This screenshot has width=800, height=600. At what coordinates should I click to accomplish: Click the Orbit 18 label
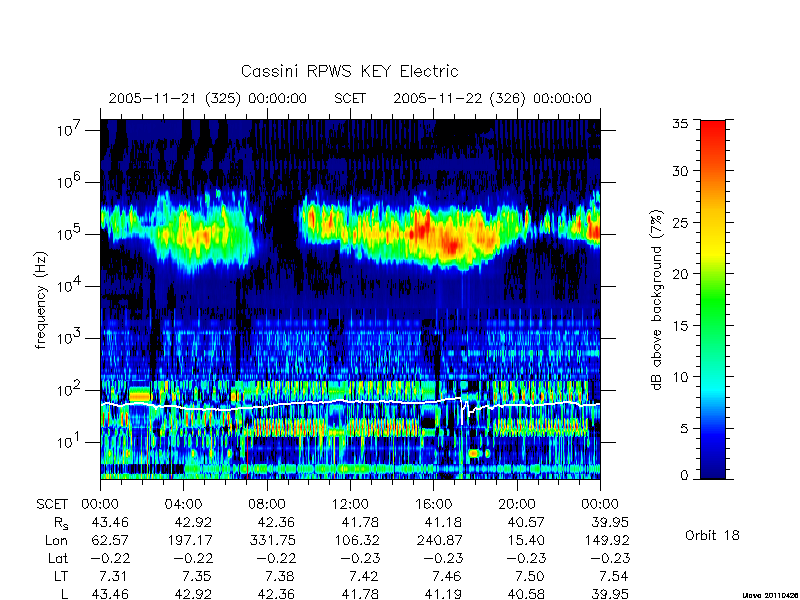(712, 535)
